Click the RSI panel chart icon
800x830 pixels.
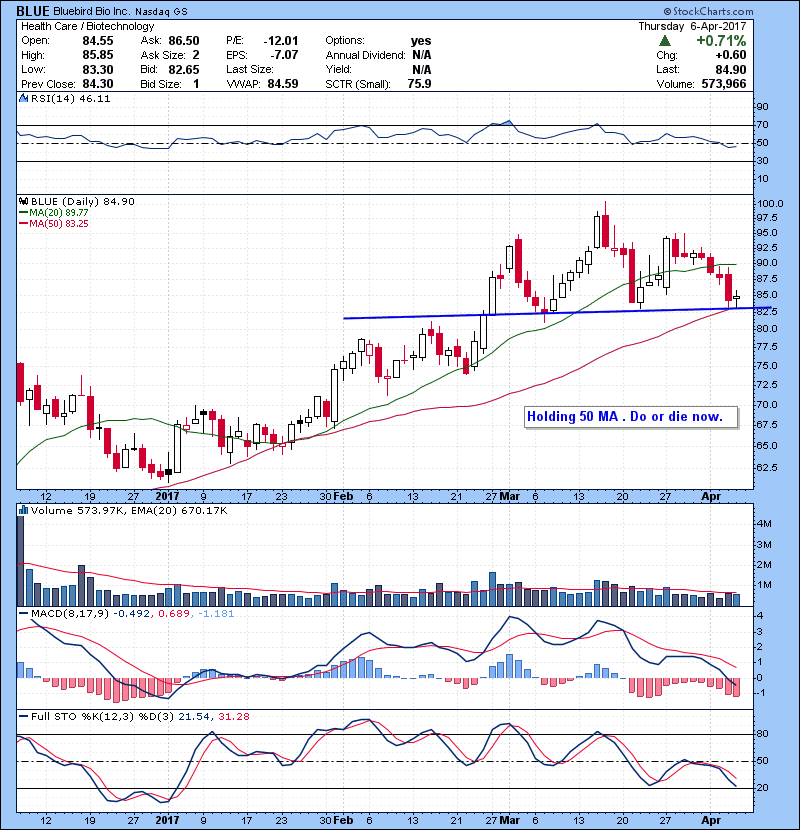[x=23, y=98]
